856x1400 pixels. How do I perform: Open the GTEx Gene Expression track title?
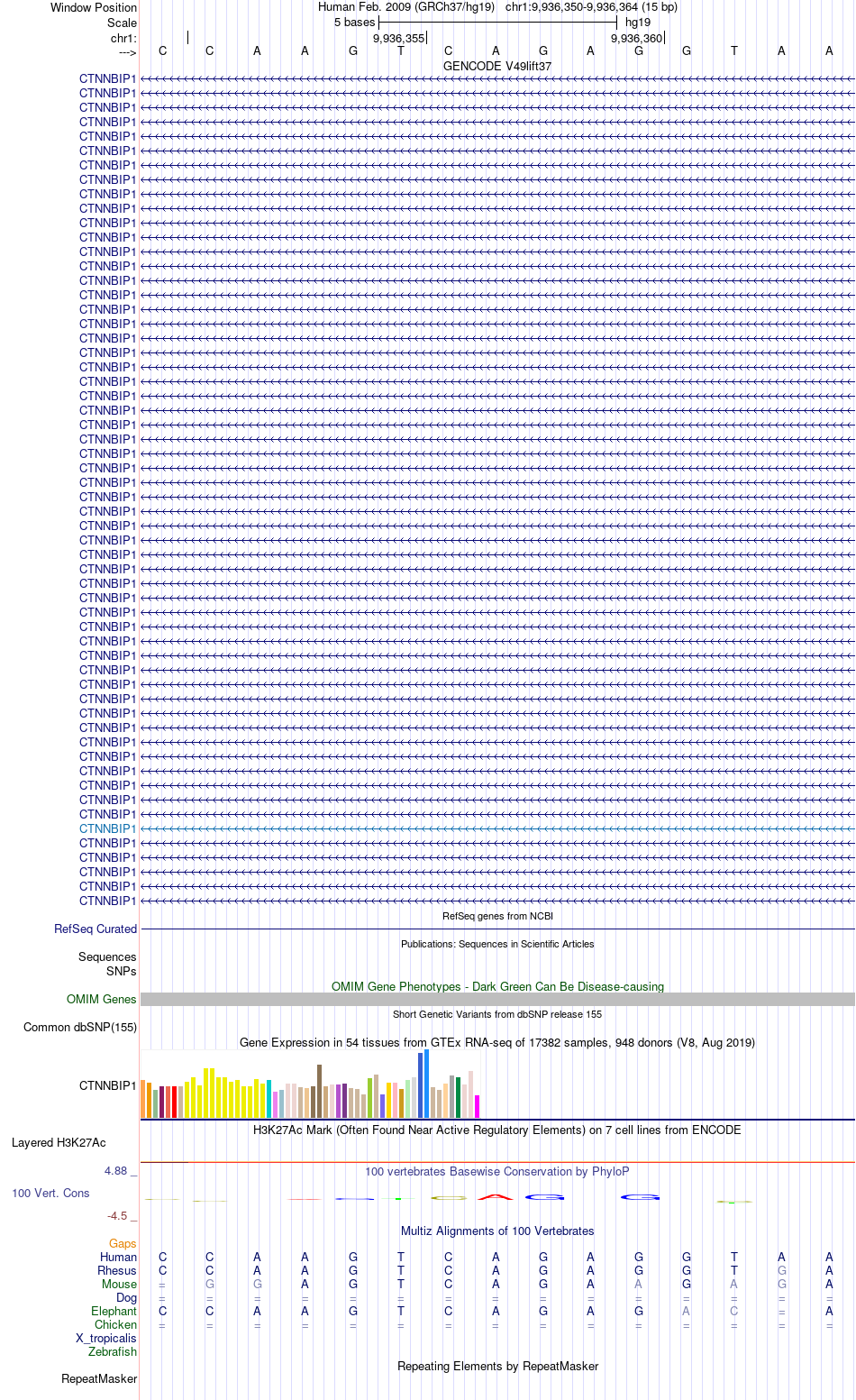click(497, 1042)
